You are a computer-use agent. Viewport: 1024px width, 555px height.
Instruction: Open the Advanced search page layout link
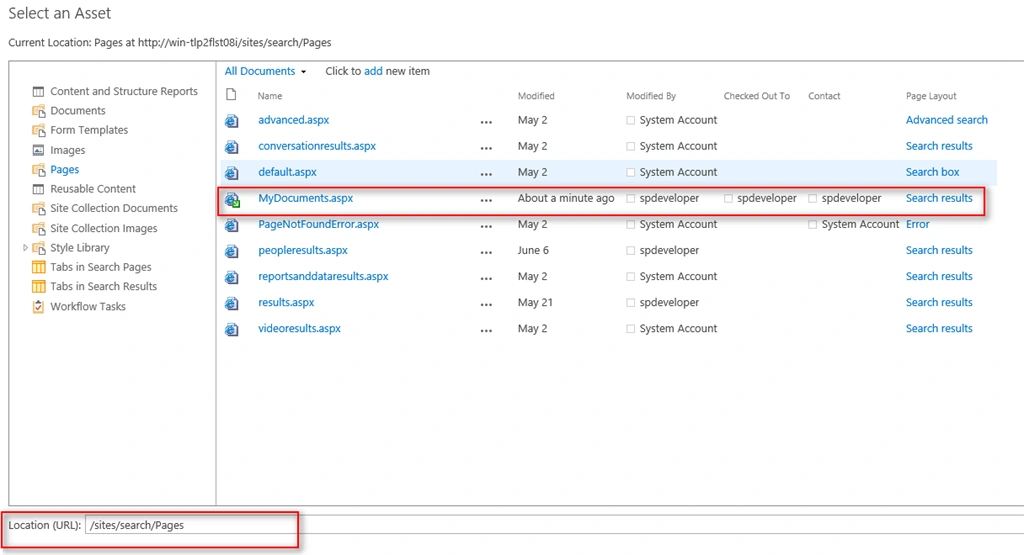coord(946,119)
